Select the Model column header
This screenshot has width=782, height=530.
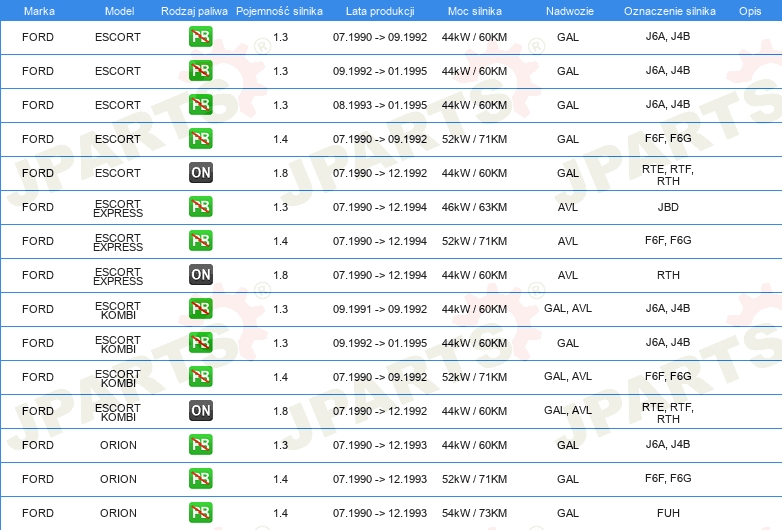click(119, 11)
